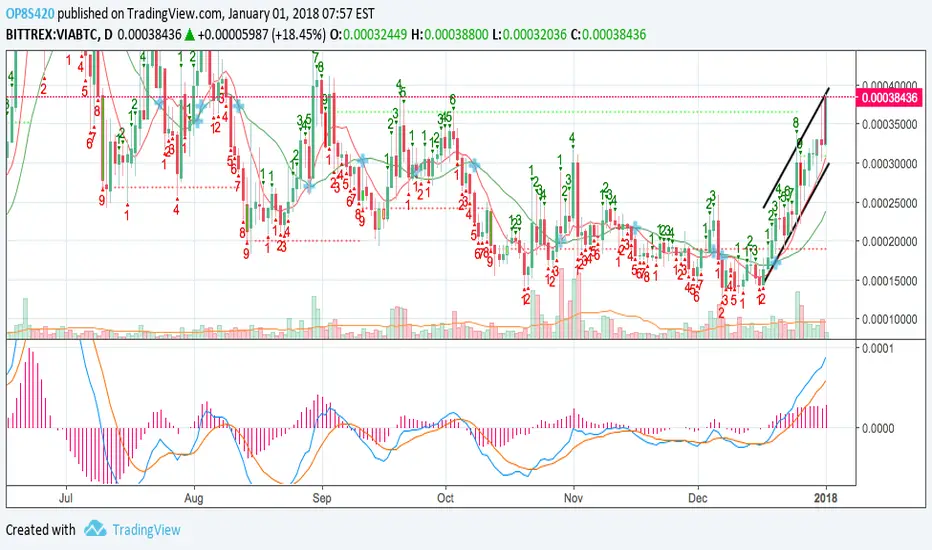
Task: Click the Jul label on time axis
Action: 65,498
